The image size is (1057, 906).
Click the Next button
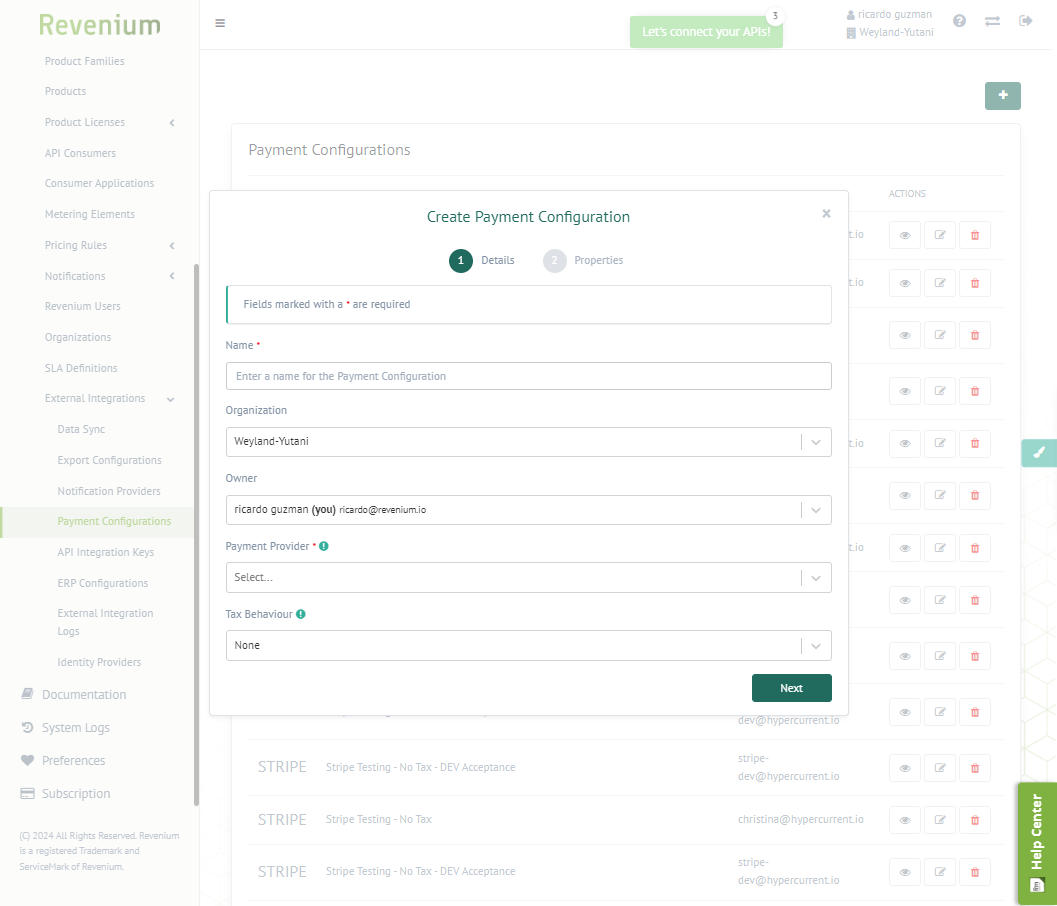[791, 688]
